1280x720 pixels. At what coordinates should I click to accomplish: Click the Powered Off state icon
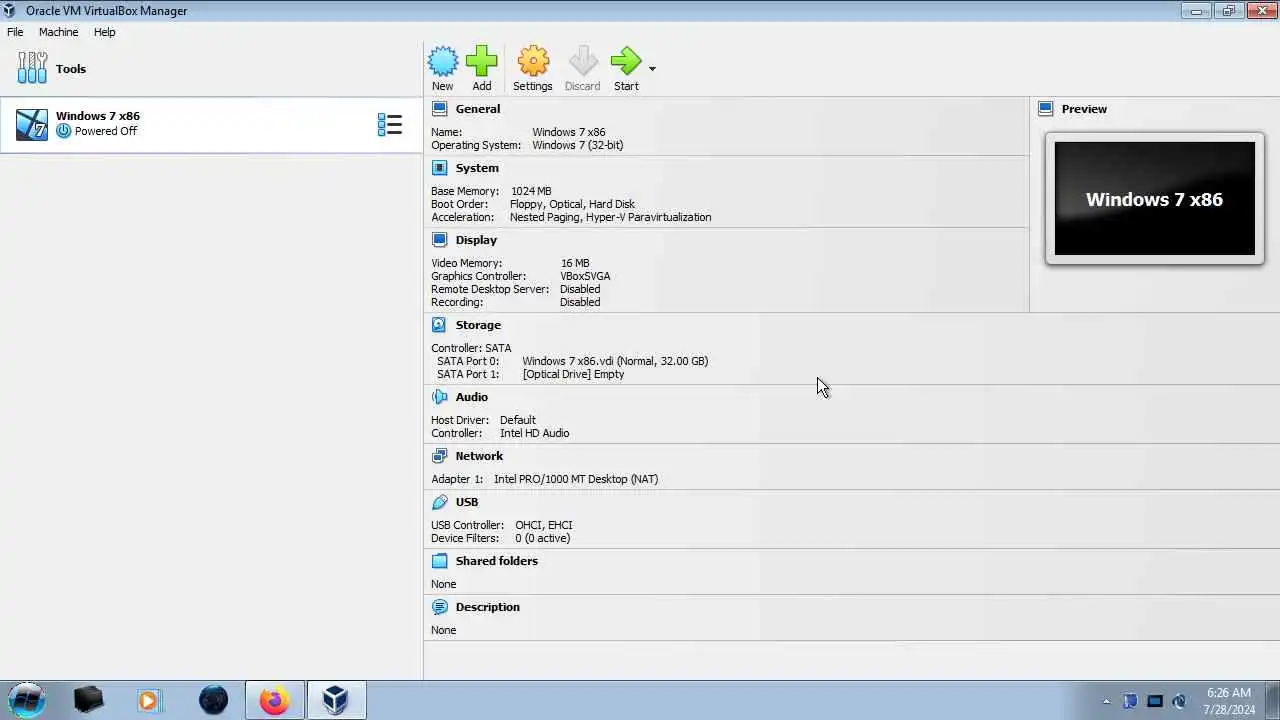click(x=64, y=131)
